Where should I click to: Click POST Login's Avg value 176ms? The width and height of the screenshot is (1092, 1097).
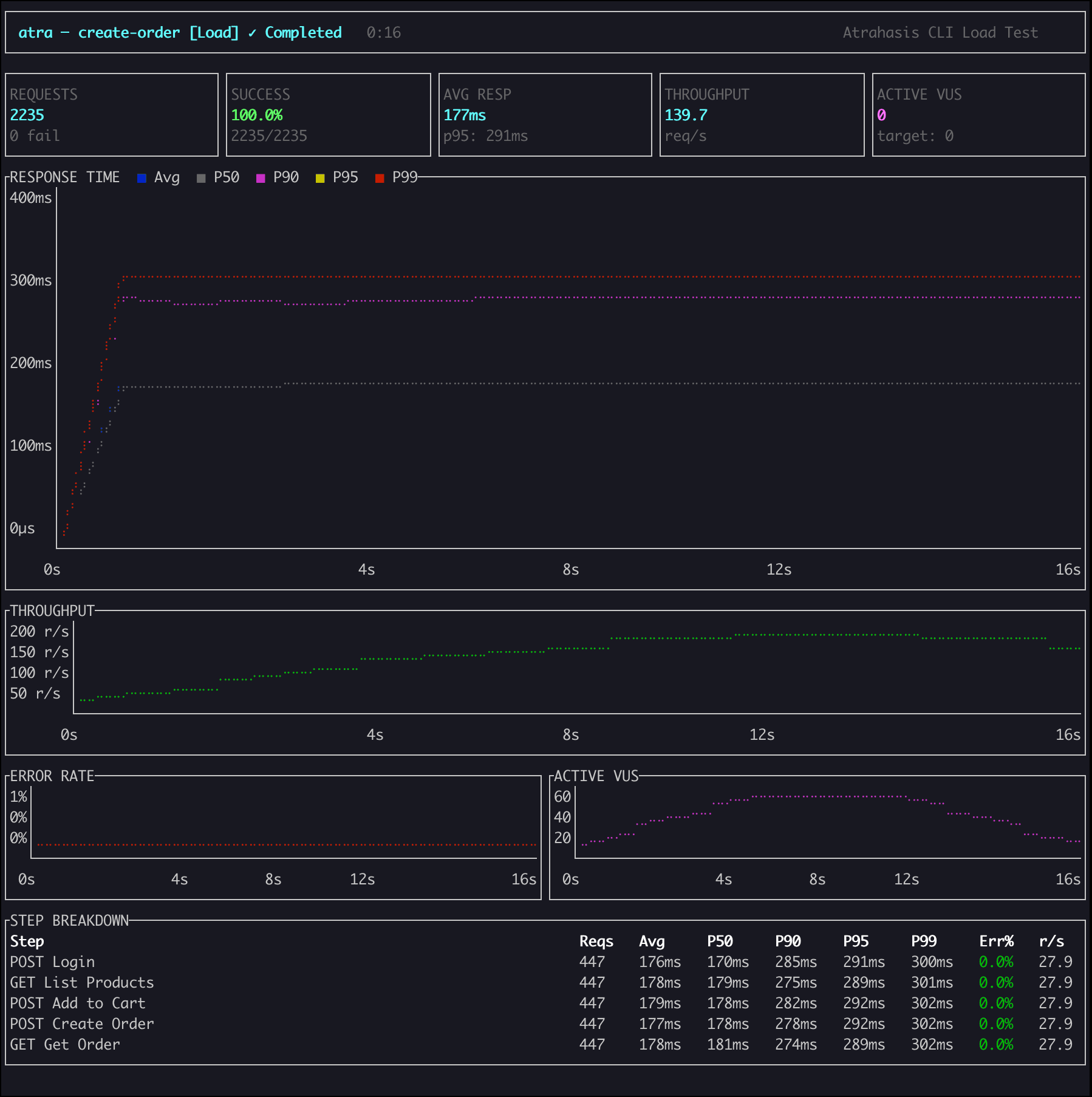coord(660,962)
